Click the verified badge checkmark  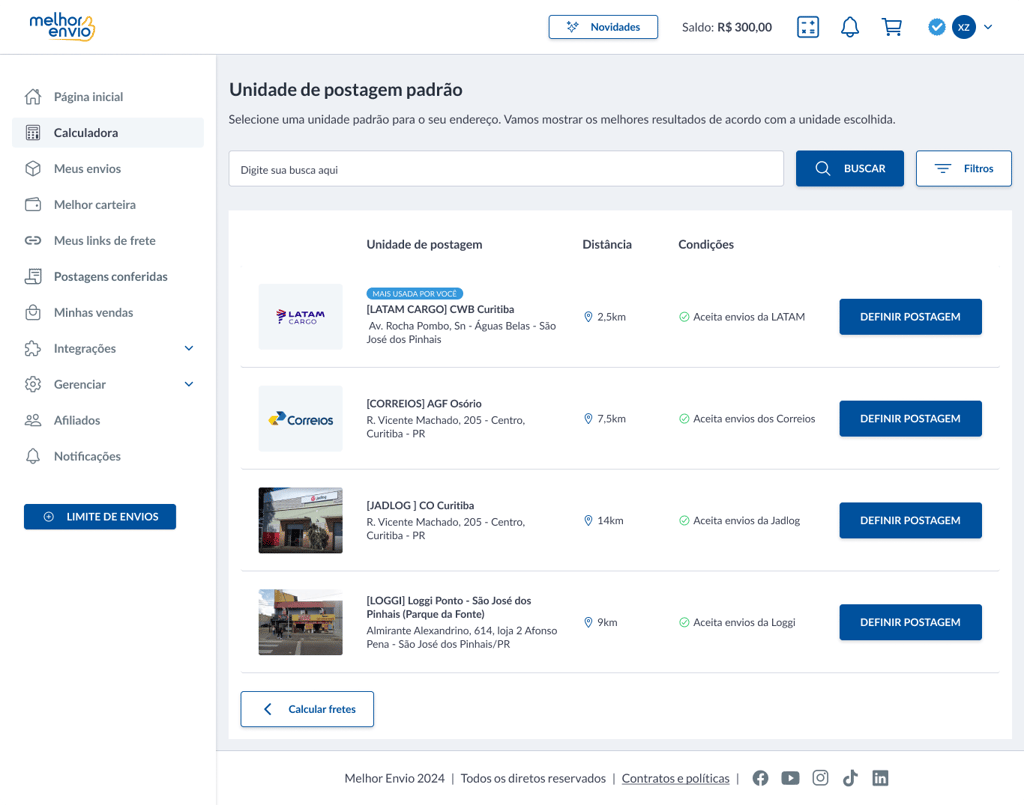tap(936, 27)
